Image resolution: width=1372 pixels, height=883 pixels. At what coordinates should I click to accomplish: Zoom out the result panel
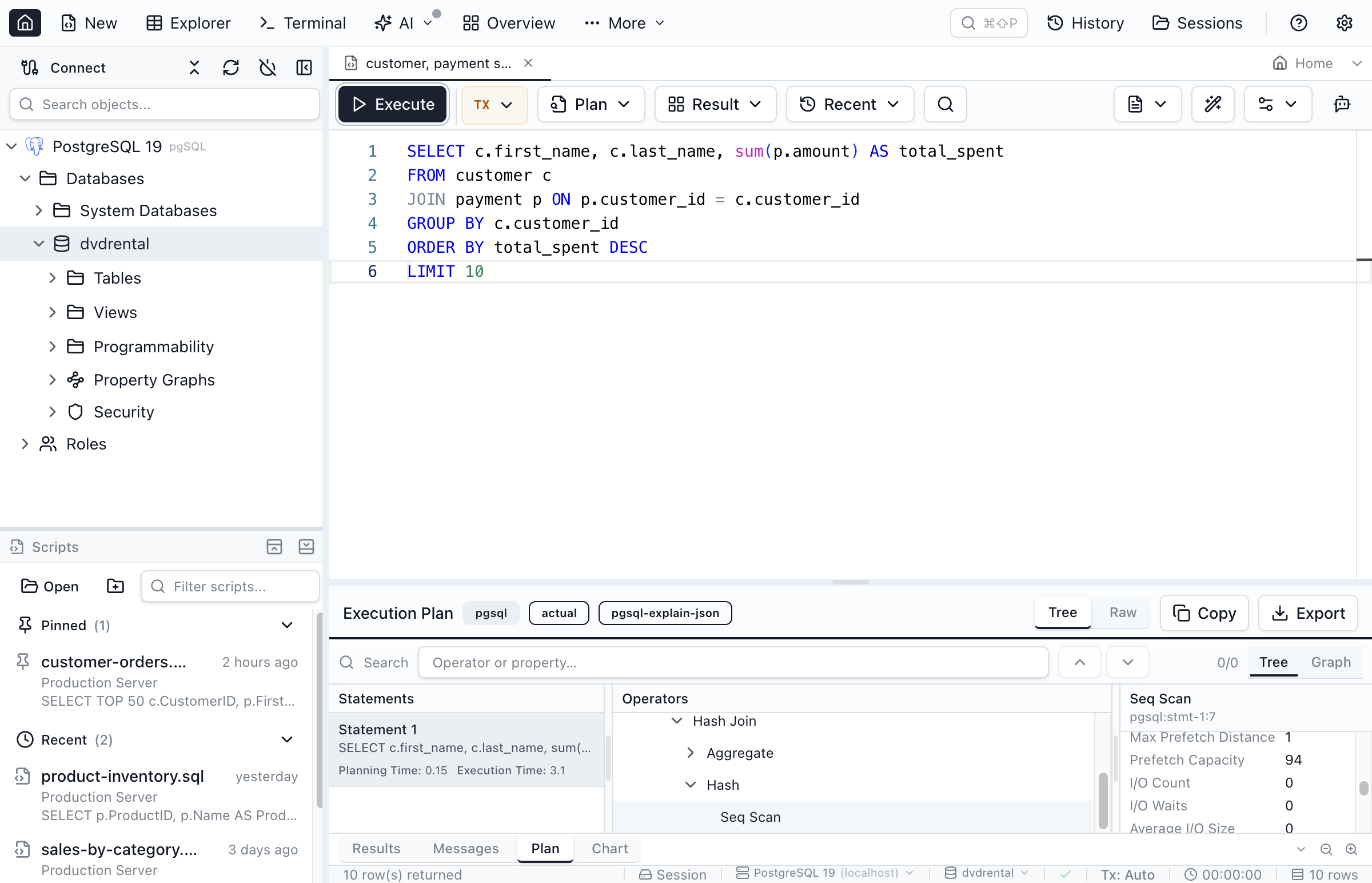point(1326,849)
